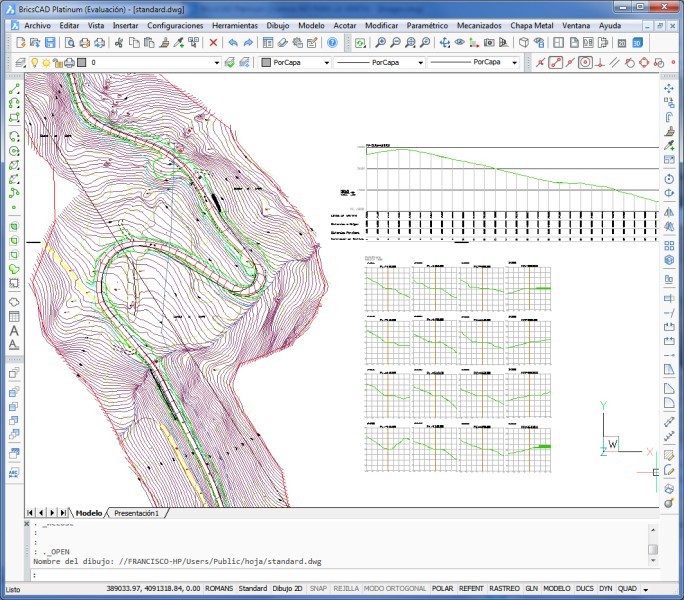Switch to the Presentación1 tab

click(137, 513)
